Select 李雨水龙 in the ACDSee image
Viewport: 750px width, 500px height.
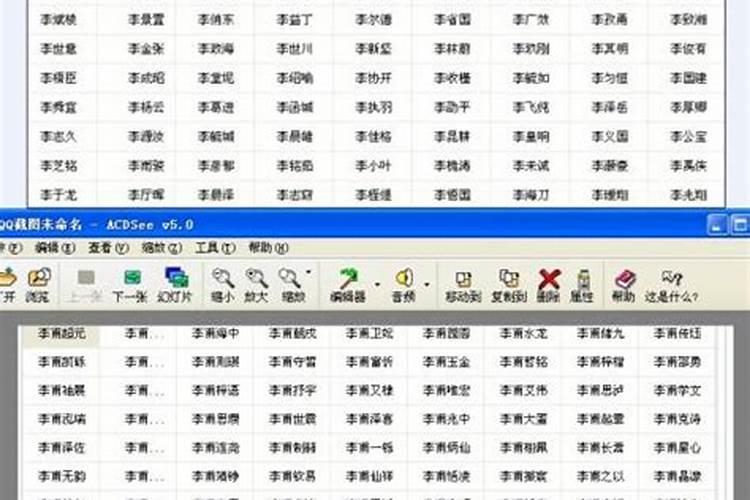523,333
